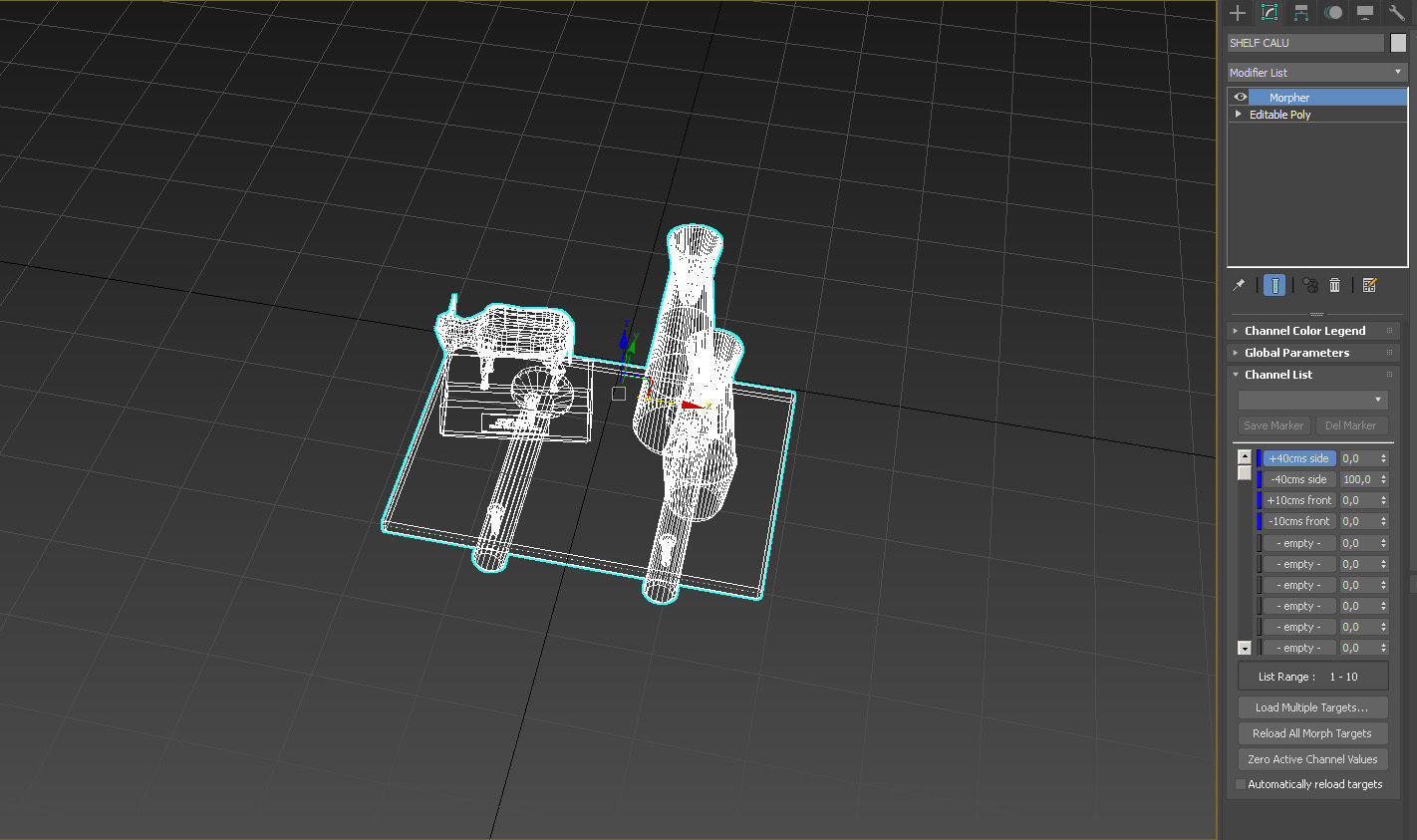
Task: Click the -10cms front blue color indicator
Action: click(1259, 521)
